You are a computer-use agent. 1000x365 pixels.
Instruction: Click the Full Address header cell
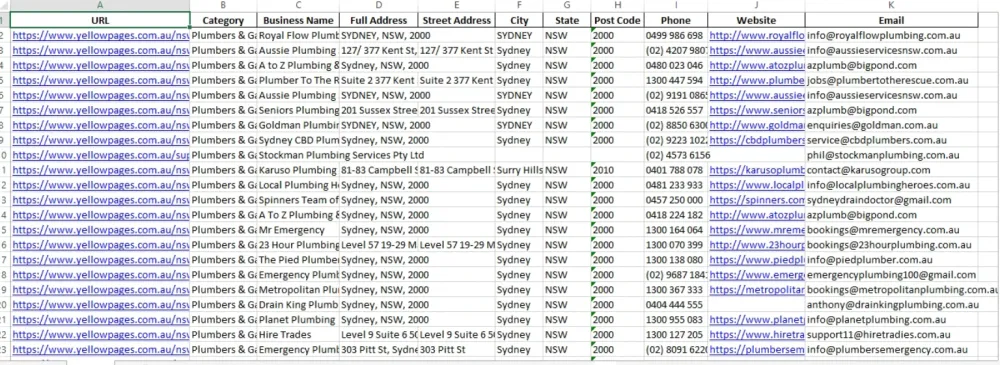coord(379,20)
